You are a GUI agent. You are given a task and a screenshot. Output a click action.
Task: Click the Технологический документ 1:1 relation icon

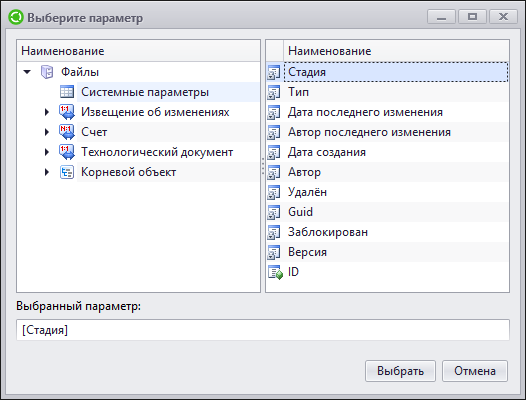pyautogui.click(x=67, y=152)
